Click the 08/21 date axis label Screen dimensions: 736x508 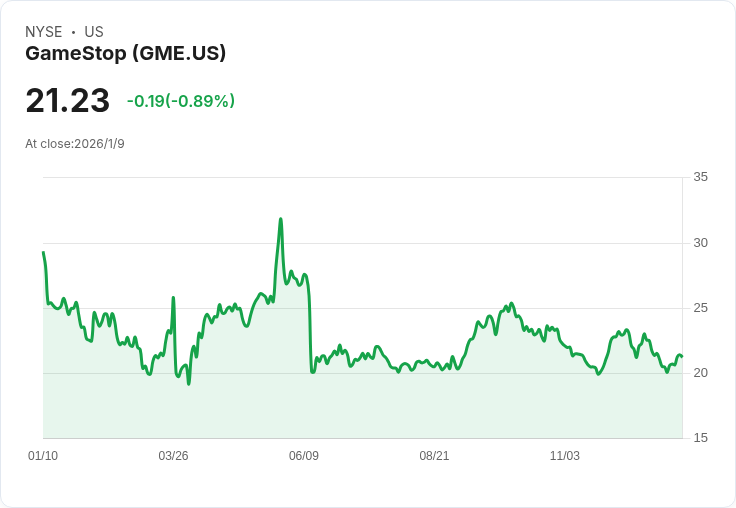(x=434, y=455)
